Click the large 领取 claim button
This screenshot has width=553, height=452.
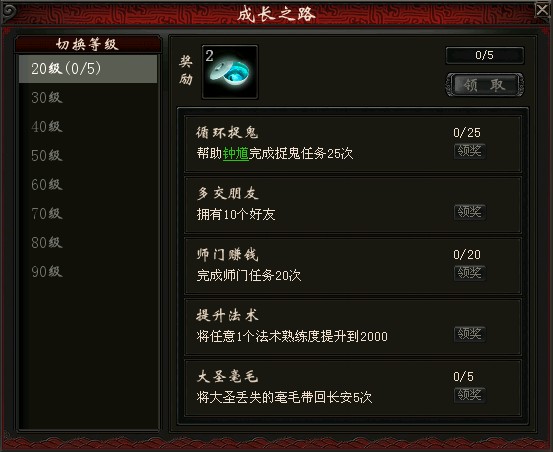coord(485,85)
